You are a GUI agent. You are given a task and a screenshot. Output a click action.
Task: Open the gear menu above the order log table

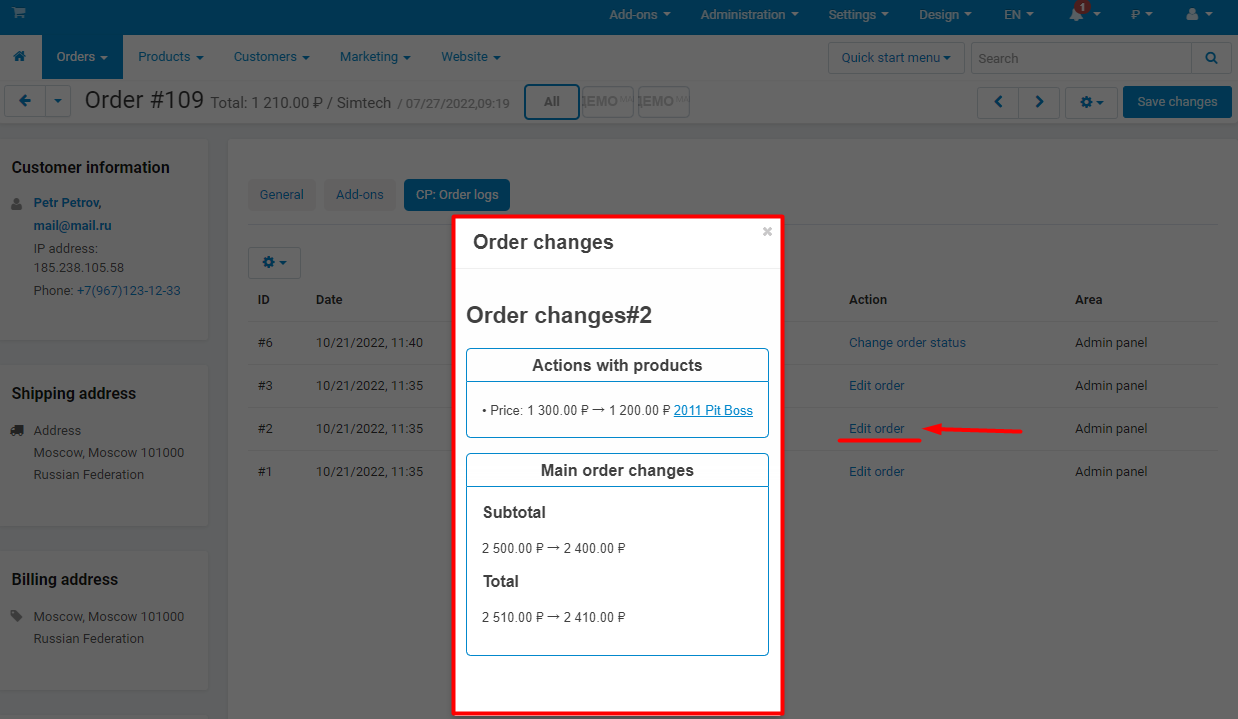click(x=274, y=262)
